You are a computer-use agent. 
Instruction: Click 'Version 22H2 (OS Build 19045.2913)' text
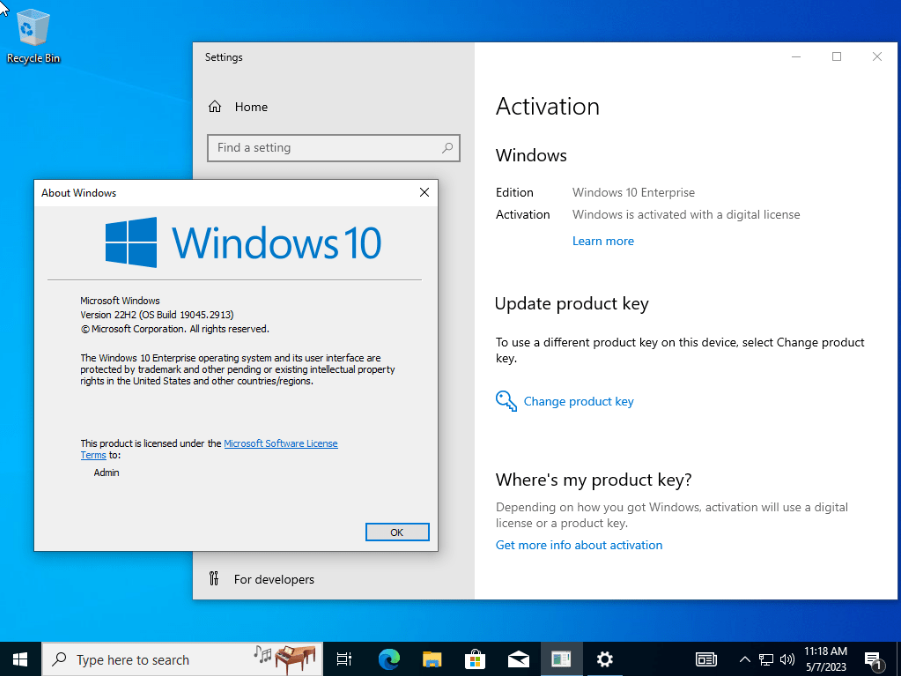click(x=157, y=315)
